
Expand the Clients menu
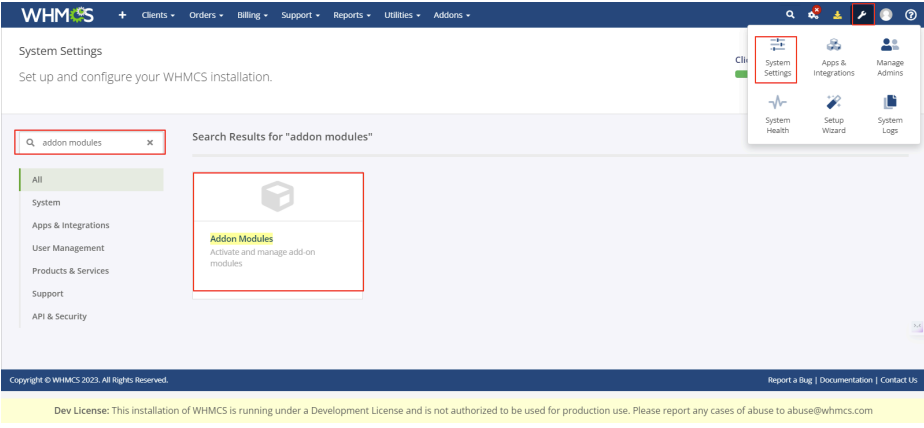[x=158, y=15]
